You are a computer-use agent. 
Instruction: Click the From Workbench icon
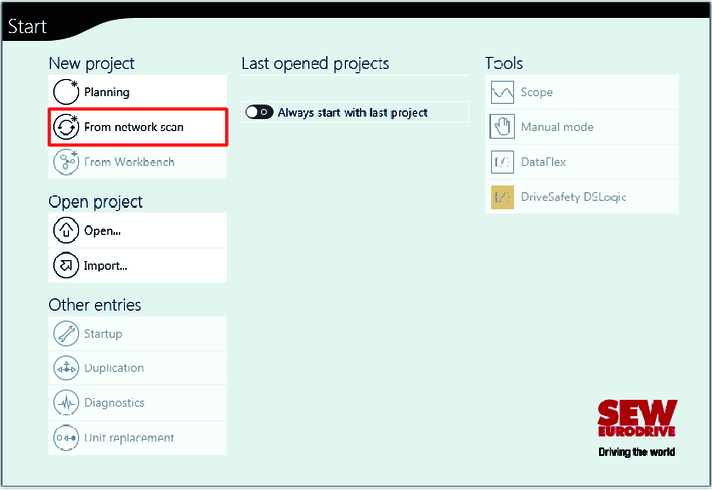tap(66, 162)
